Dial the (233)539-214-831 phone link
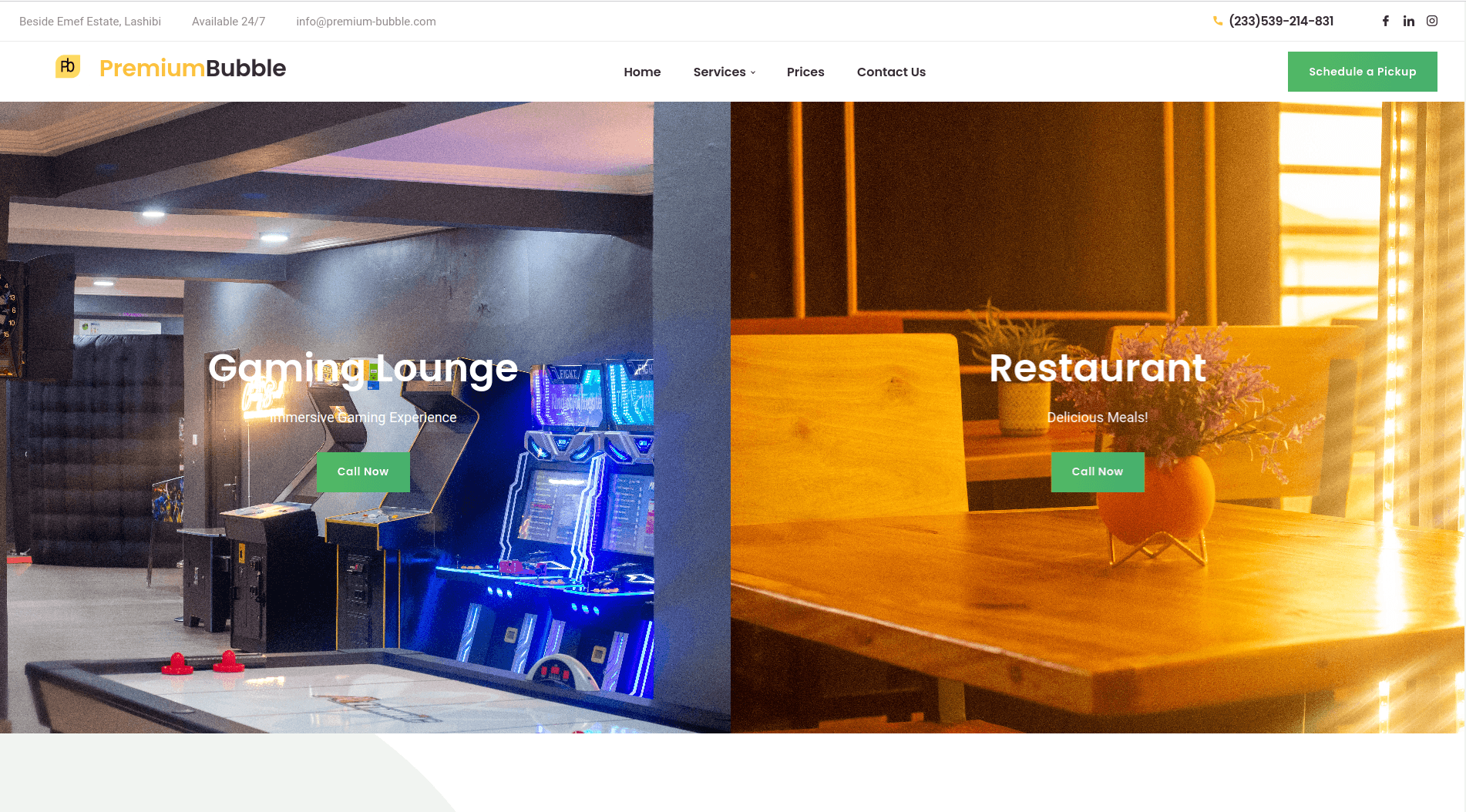This screenshot has height=812, width=1466. (x=1281, y=21)
